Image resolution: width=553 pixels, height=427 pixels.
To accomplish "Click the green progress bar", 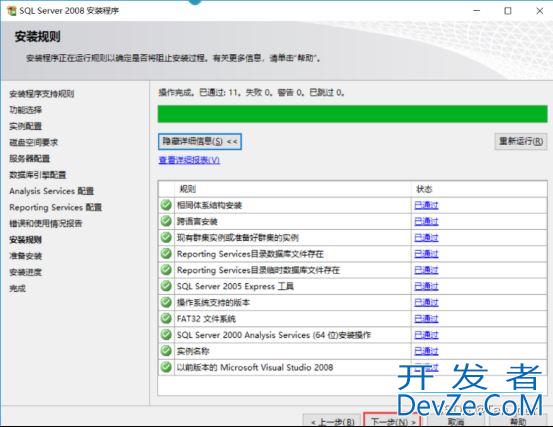I will tap(352, 114).
